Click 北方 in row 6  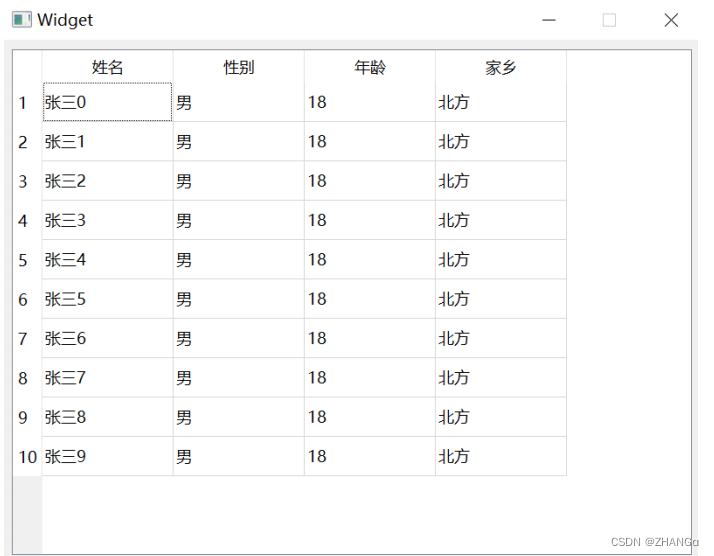(x=501, y=299)
